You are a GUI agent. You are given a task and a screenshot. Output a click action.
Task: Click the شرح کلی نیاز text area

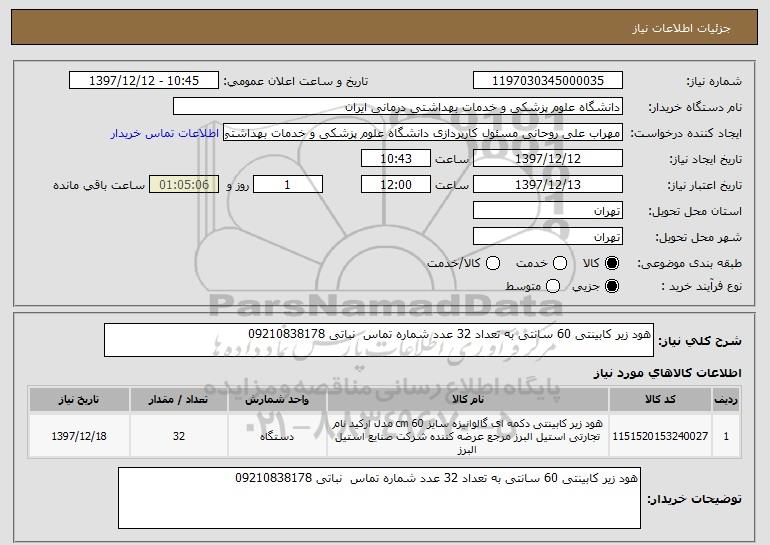coord(379,340)
